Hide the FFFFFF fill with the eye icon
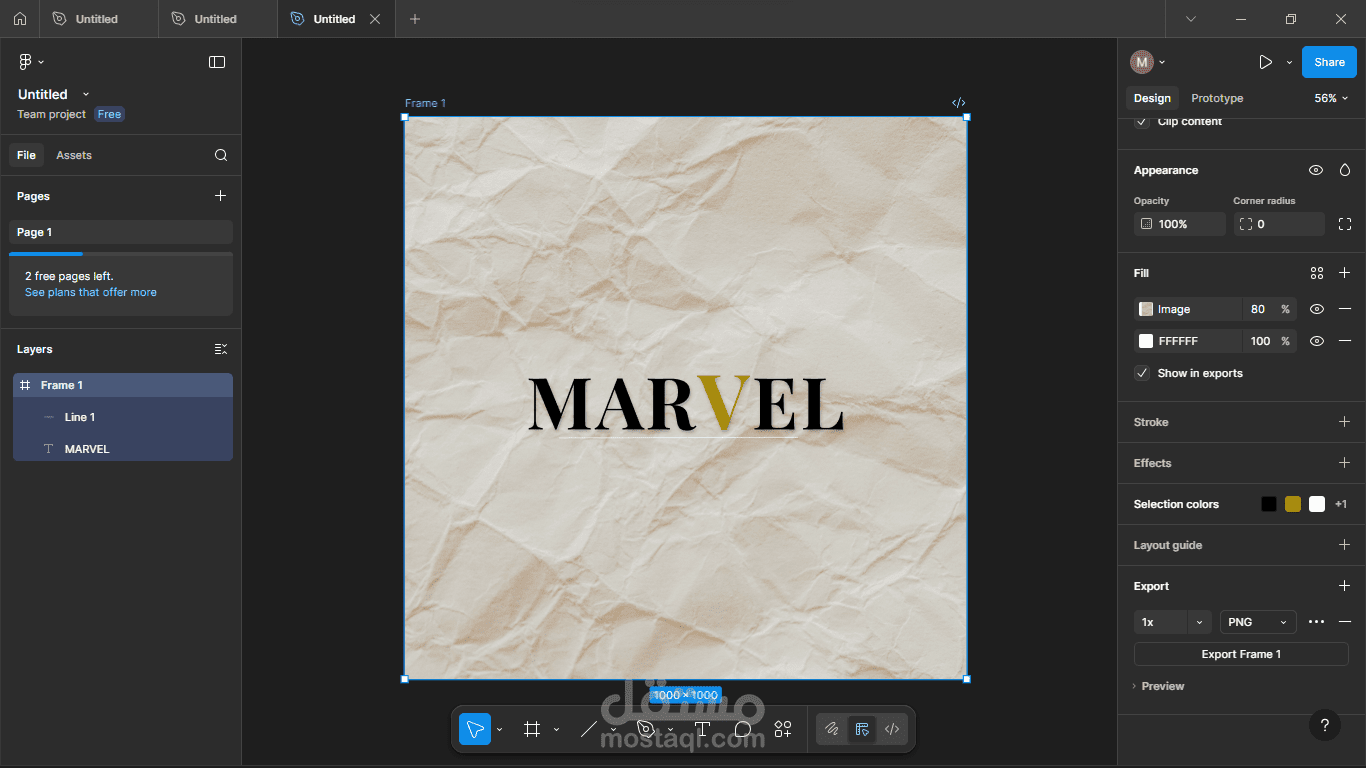 tap(1317, 341)
